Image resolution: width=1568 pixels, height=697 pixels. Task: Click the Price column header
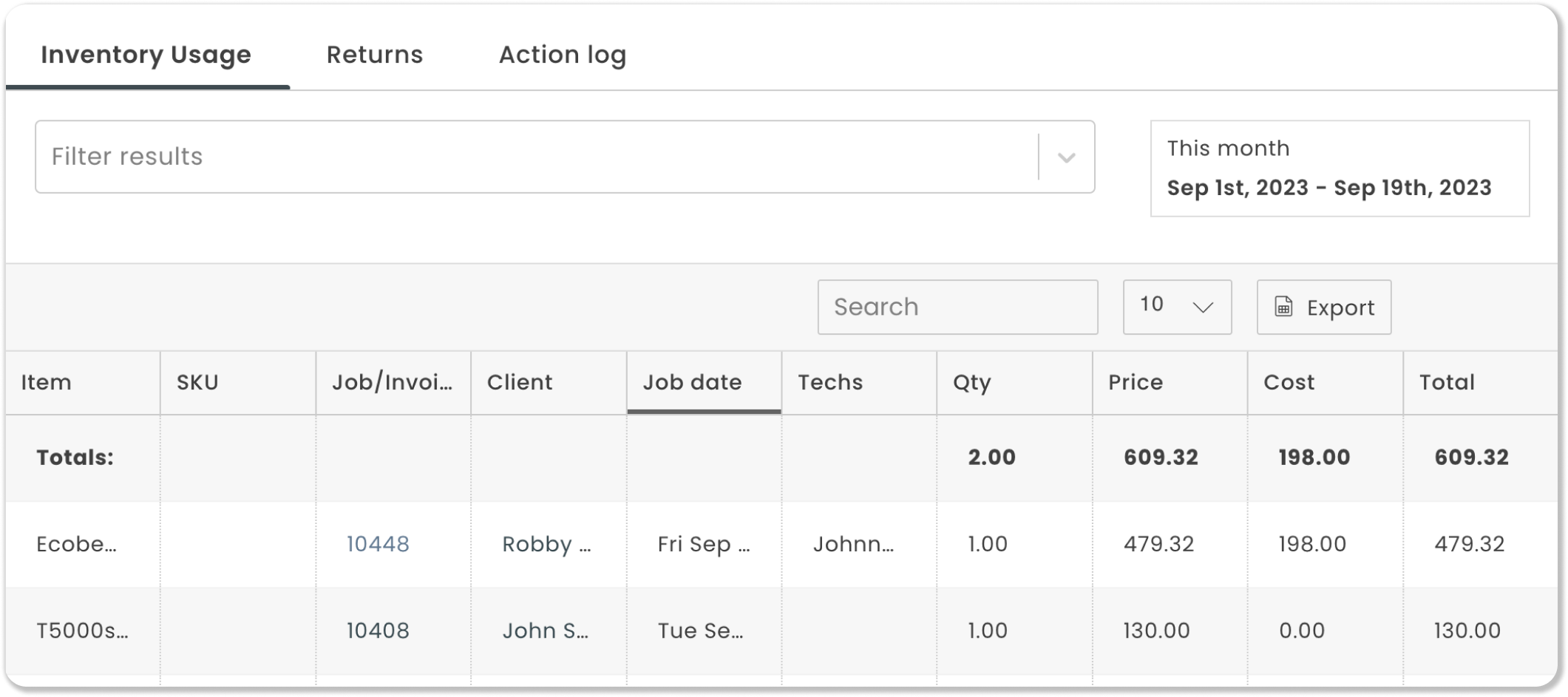click(x=1134, y=382)
